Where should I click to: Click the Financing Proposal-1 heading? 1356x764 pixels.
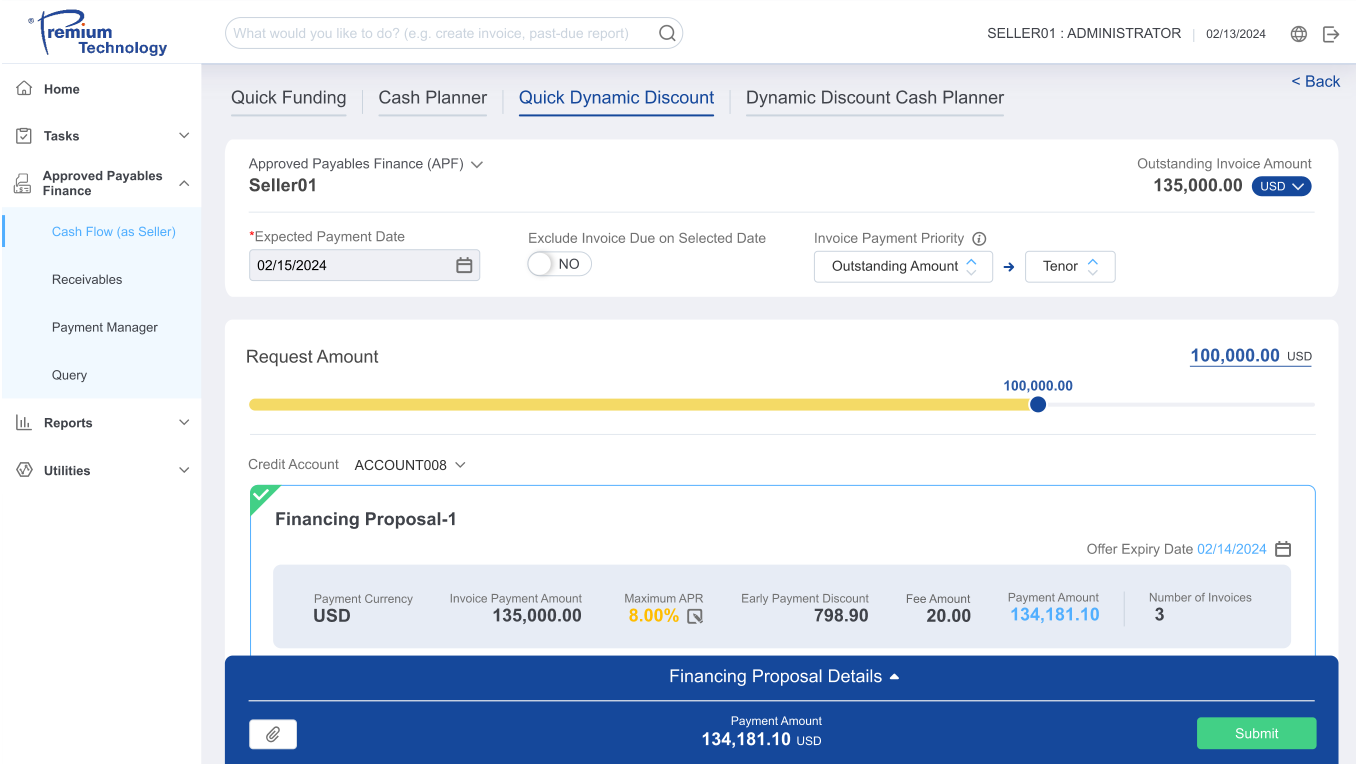365,519
